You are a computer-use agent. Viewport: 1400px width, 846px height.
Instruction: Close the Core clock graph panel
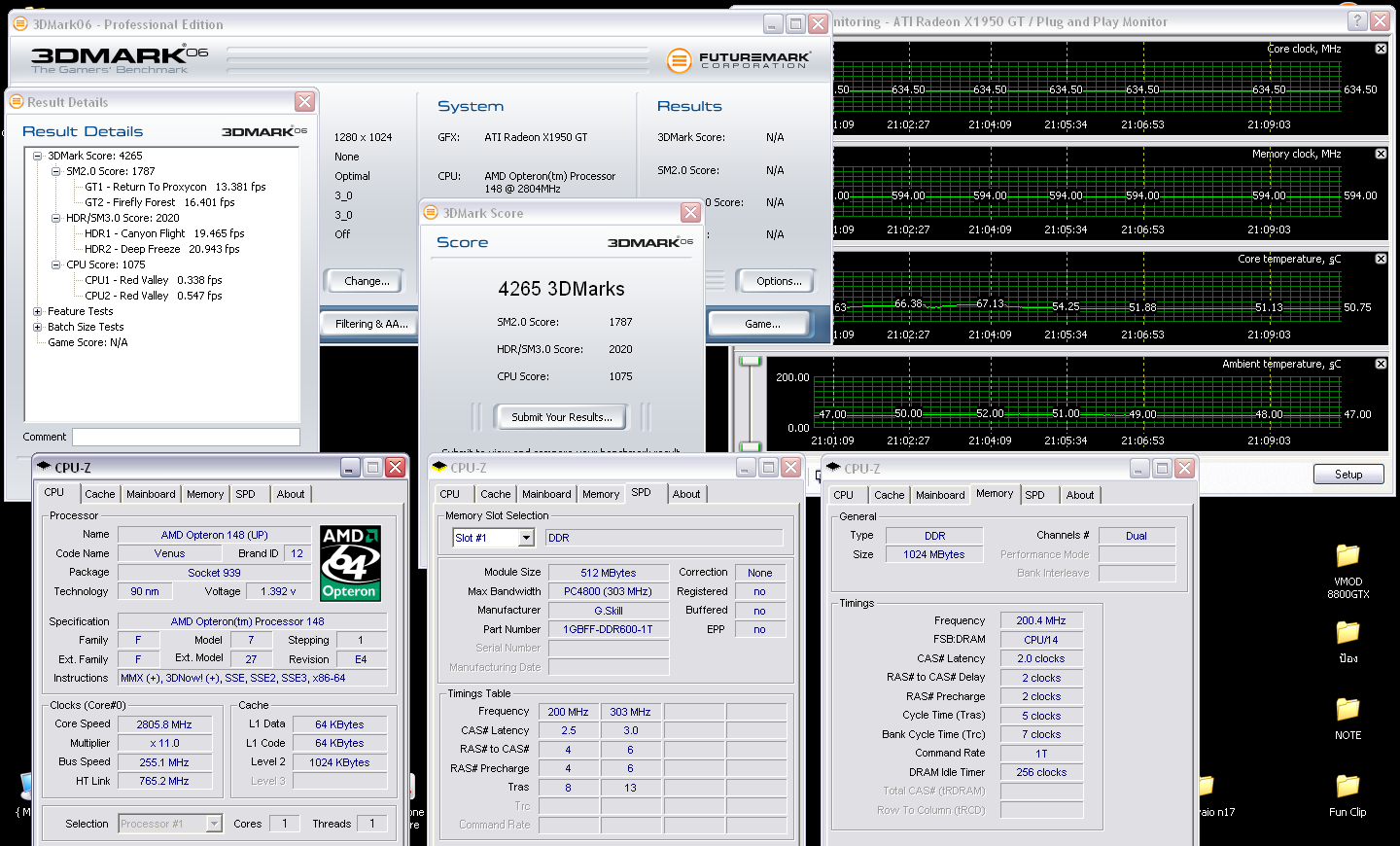[x=1381, y=49]
